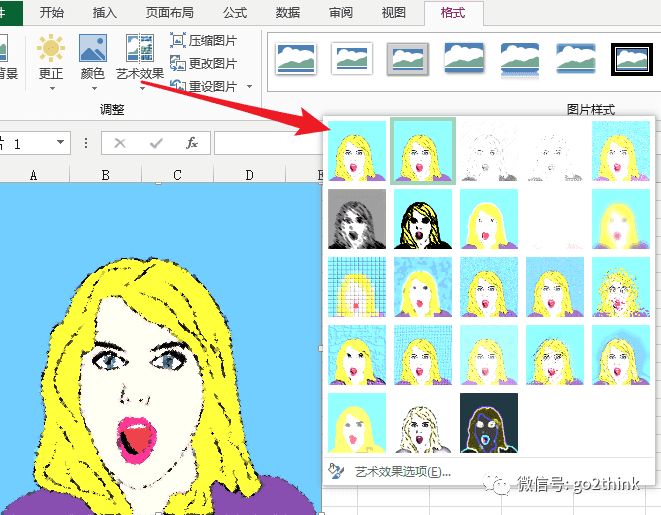
Task: Select the 格式 tab
Action: click(453, 13)
